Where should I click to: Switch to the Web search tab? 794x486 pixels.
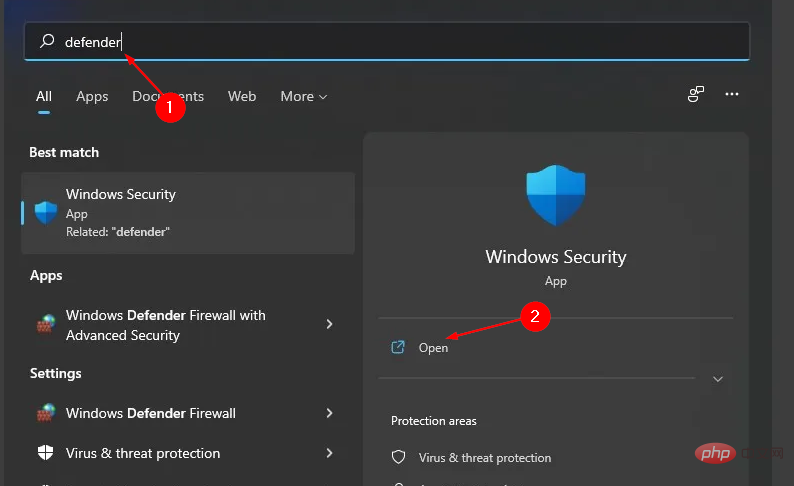(242, 97)
